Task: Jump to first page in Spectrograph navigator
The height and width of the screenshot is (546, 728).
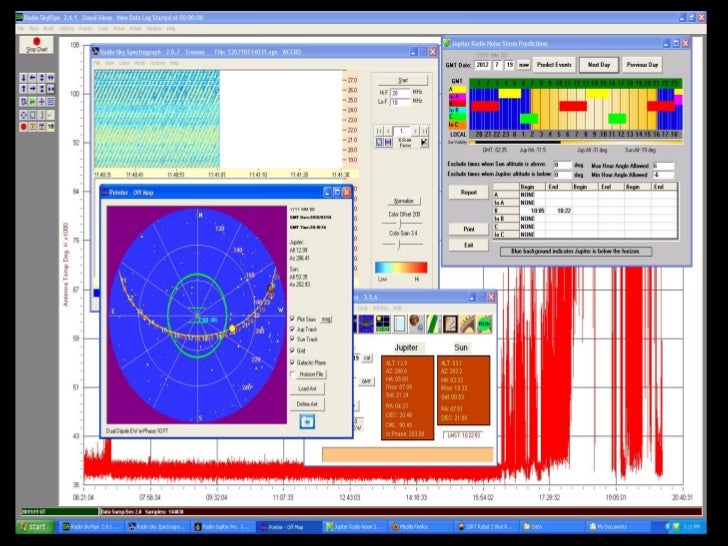Action: pos(379,131)
